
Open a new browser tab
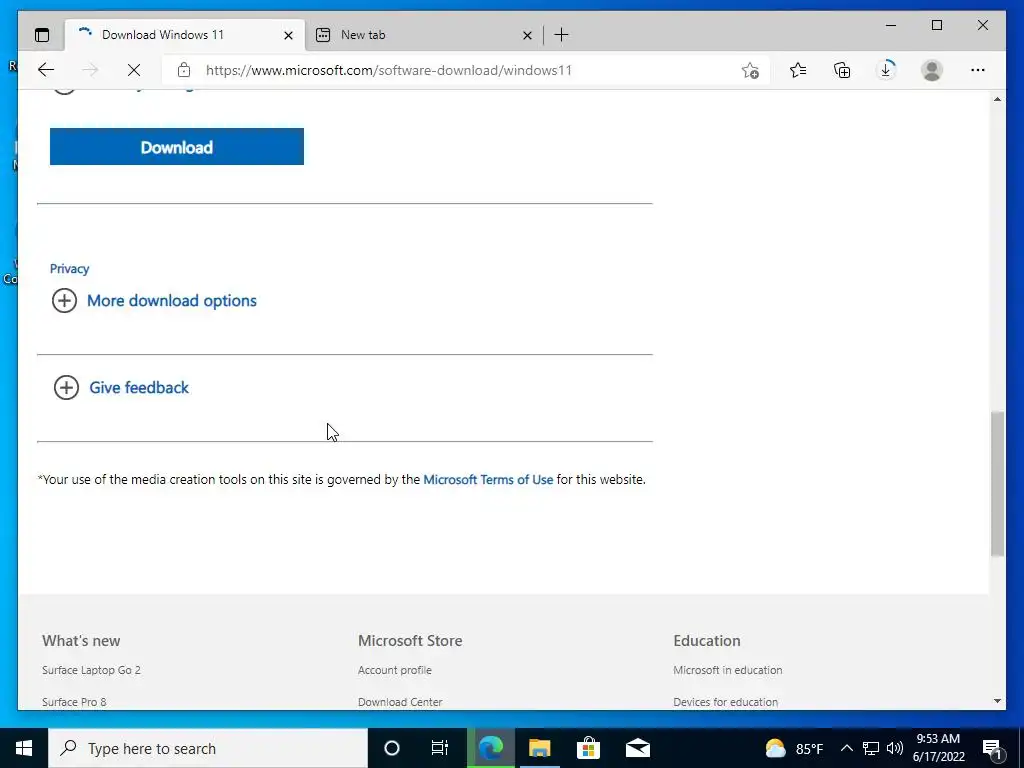[x=561, y=35]
